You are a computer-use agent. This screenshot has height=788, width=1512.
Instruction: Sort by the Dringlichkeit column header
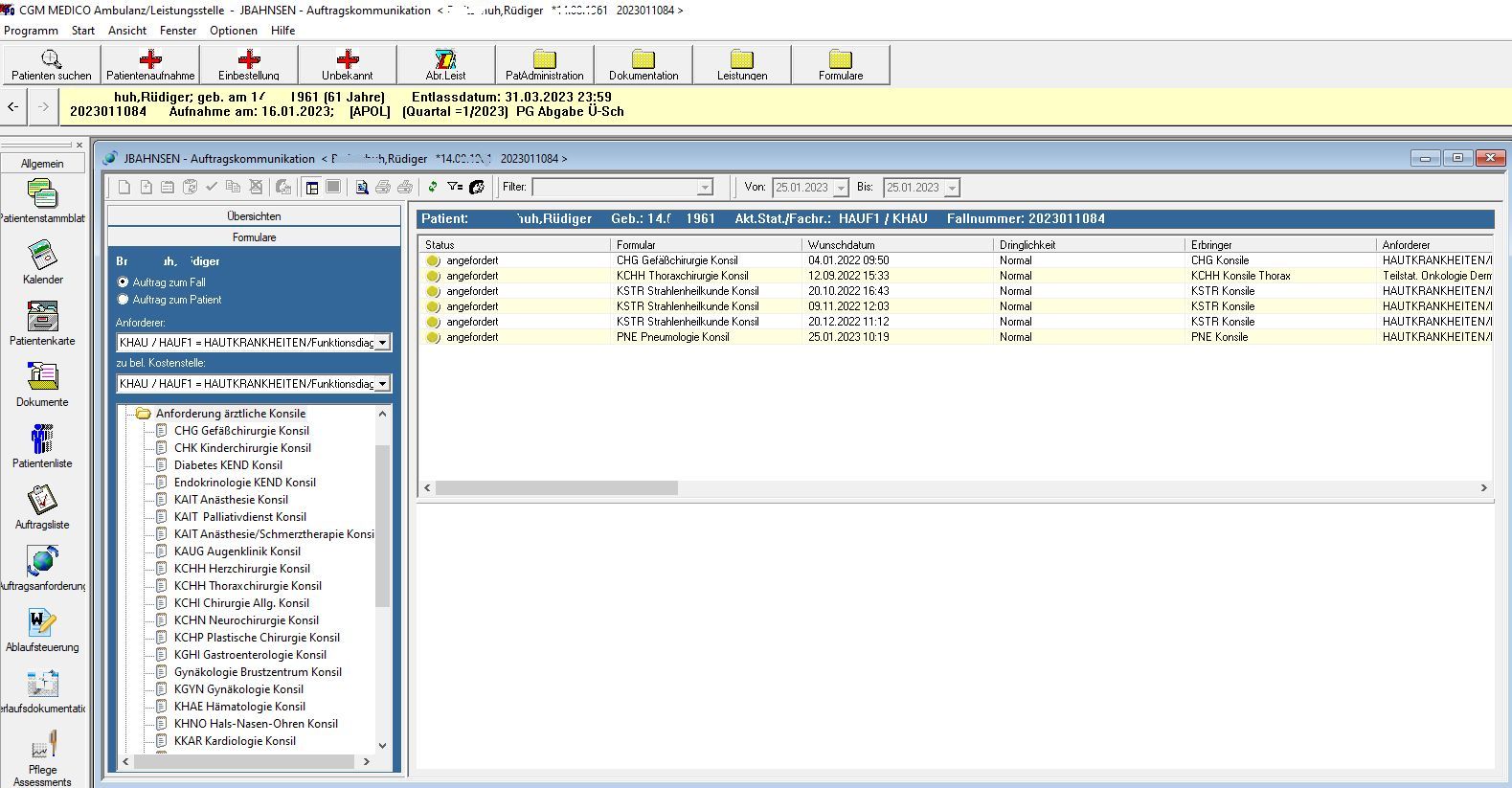pos(1089,245)
